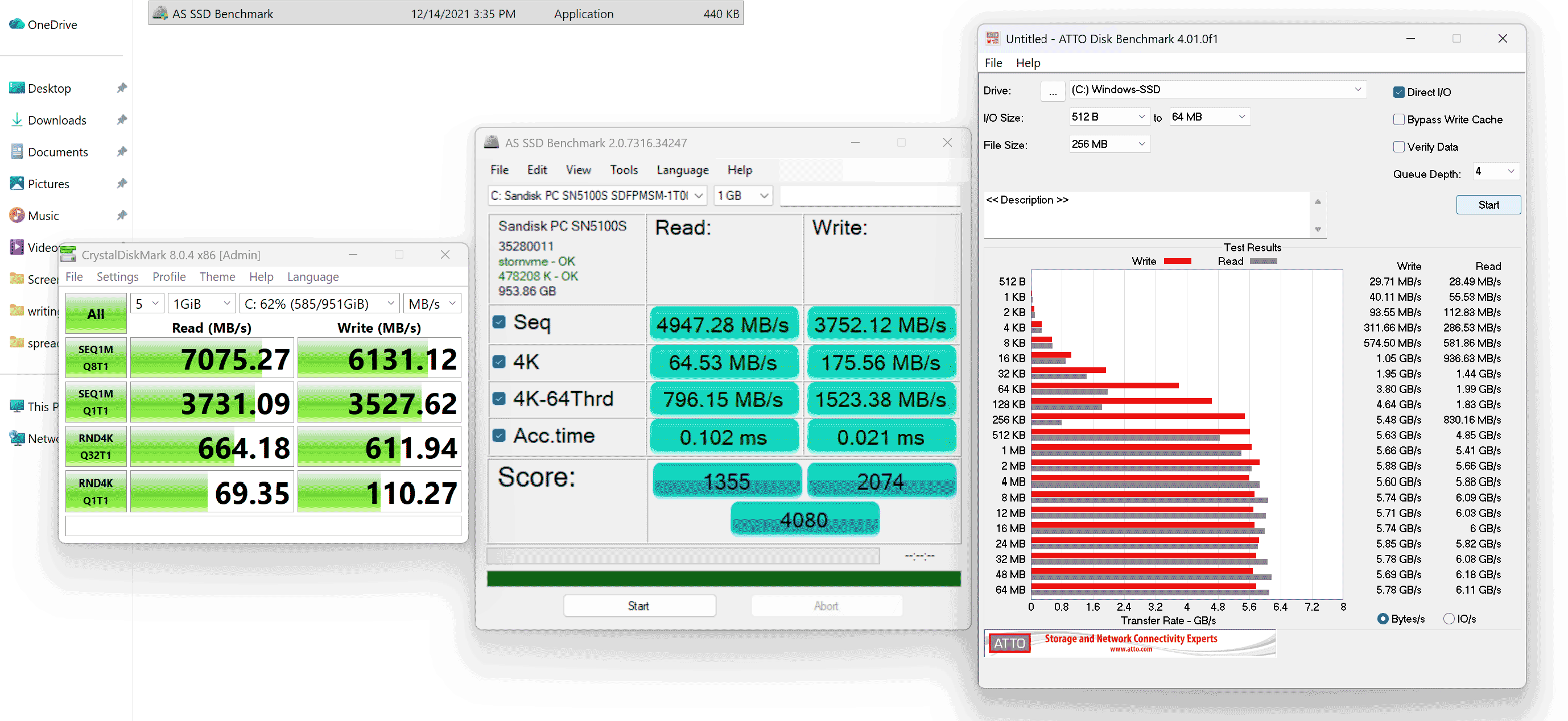This screenshot has height=721, width=1568.
Task: Enable the Verify Data checkbox
Action: pos(1398,147)
